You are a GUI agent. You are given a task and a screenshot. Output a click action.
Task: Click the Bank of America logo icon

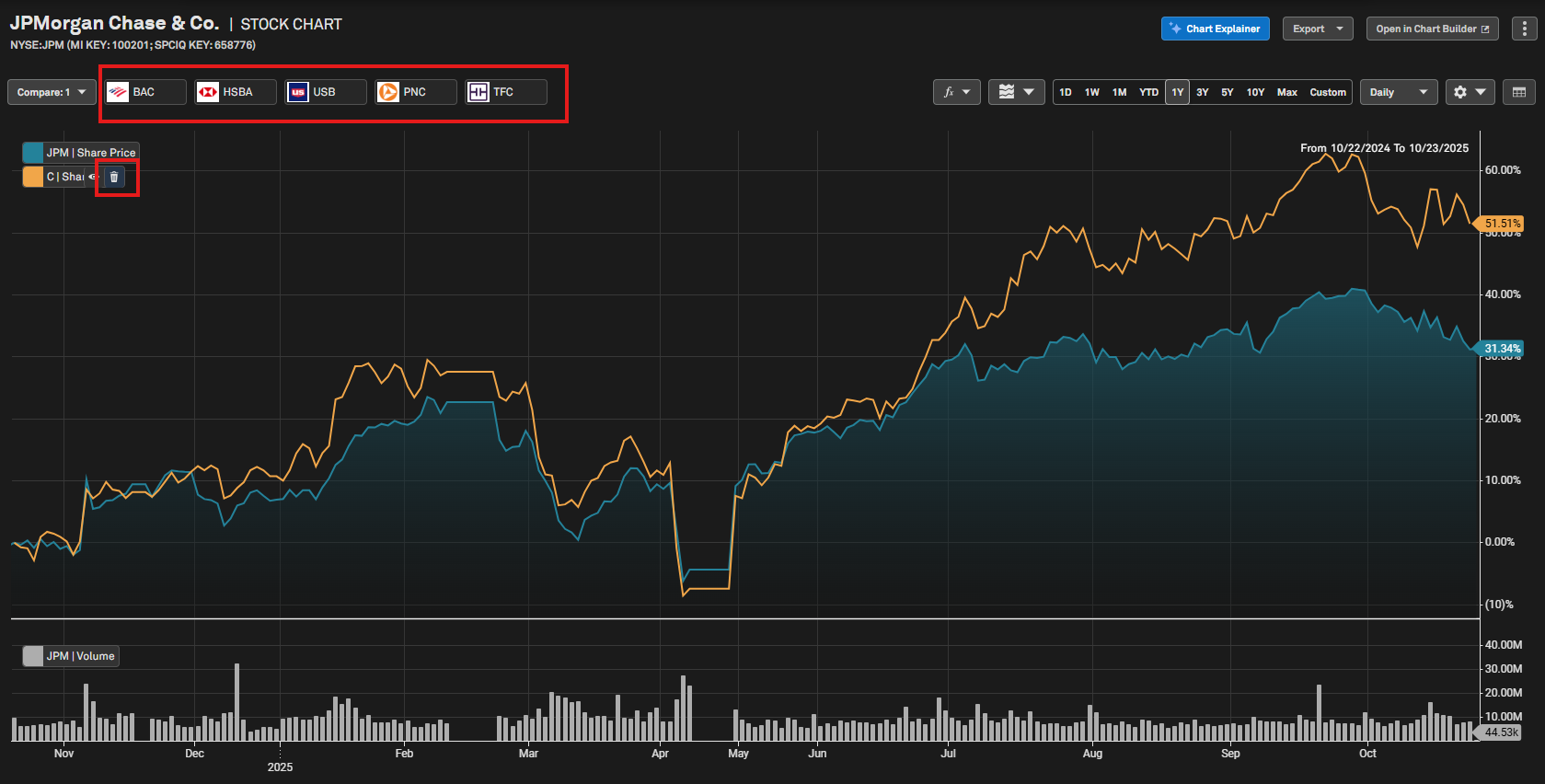point(117,92)
